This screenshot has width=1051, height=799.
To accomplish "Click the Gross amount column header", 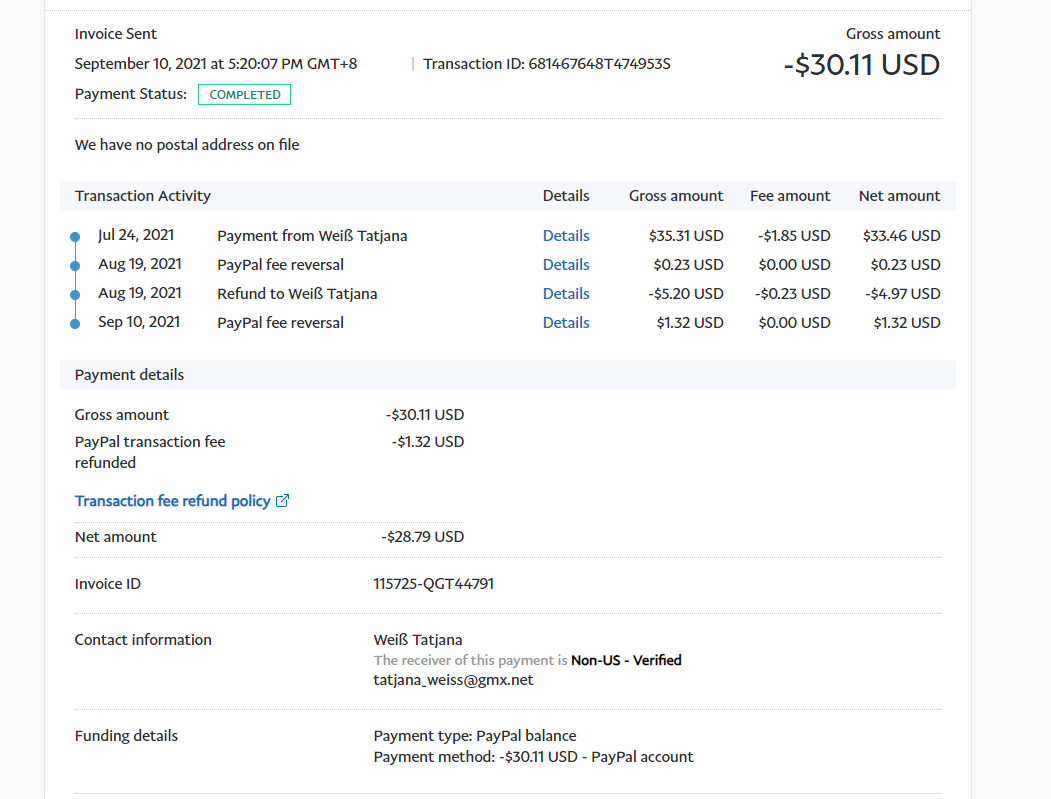I will (676, 196).
